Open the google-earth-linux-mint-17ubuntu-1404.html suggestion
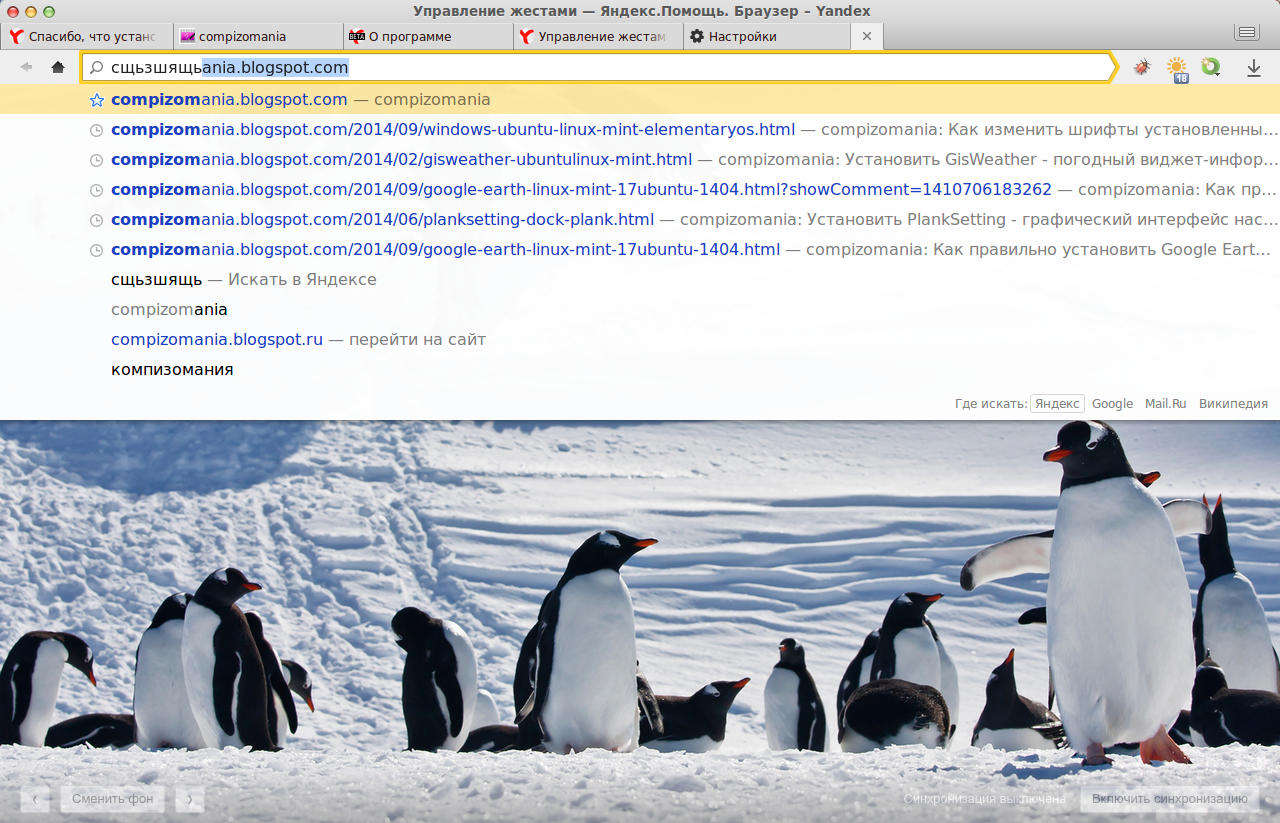1280x823 pixels. click(640, 250)
